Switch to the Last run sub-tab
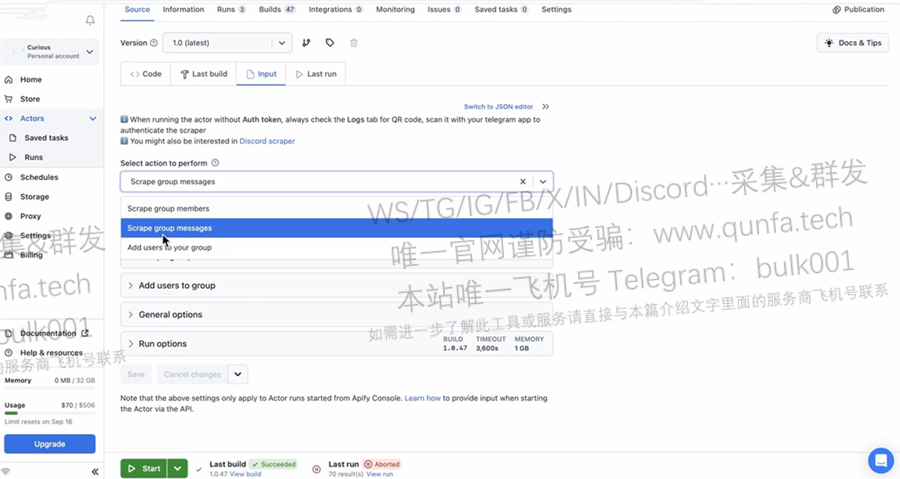900x479 pixels. point(316,74)
